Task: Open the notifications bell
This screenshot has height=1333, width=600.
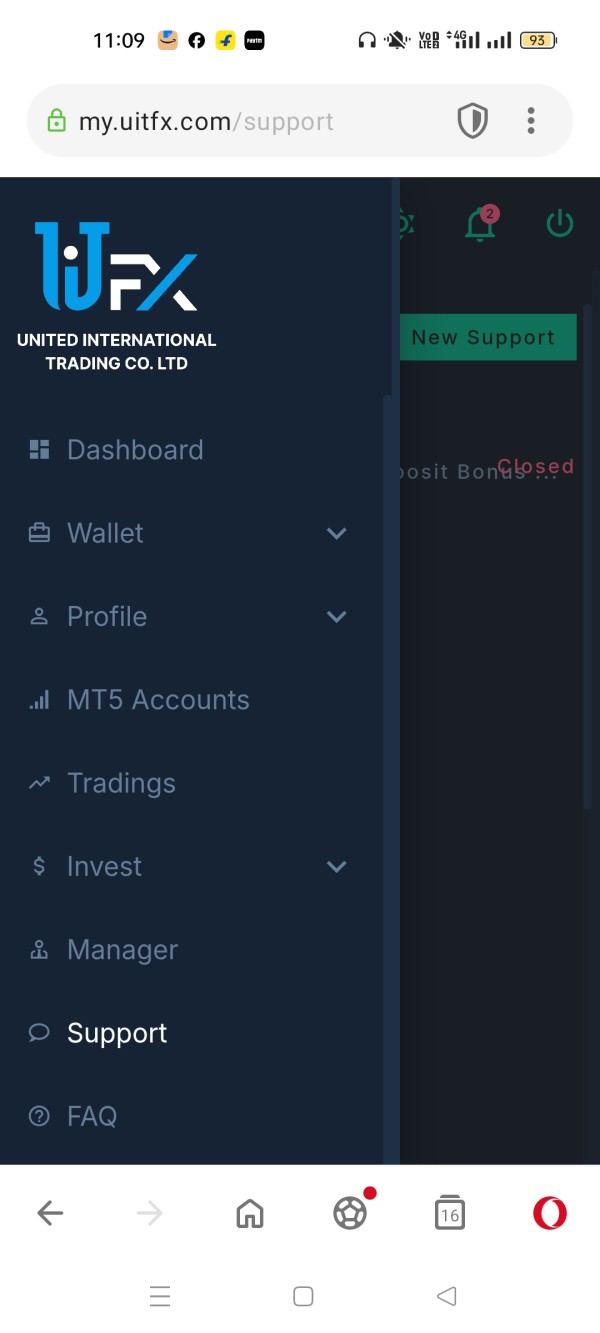Action: 481,224
